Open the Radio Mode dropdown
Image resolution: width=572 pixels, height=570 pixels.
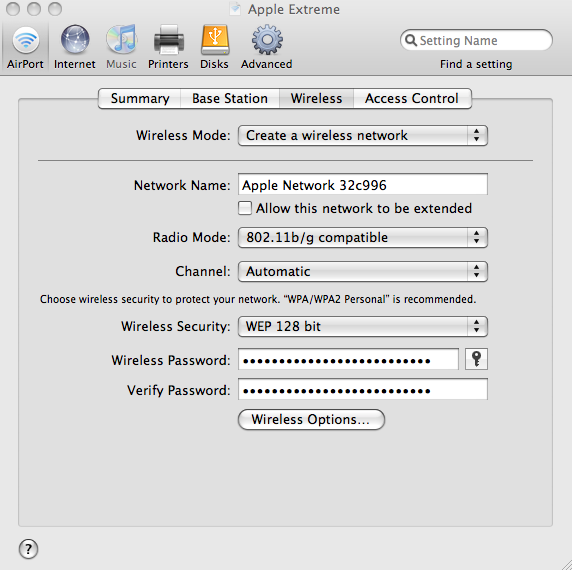363,238
